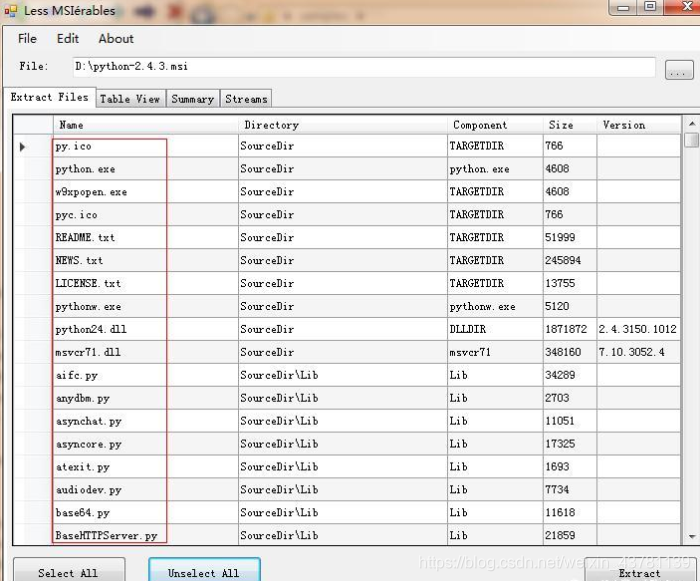
Task: Click the size value 51999
Action: tap(560, 238)
